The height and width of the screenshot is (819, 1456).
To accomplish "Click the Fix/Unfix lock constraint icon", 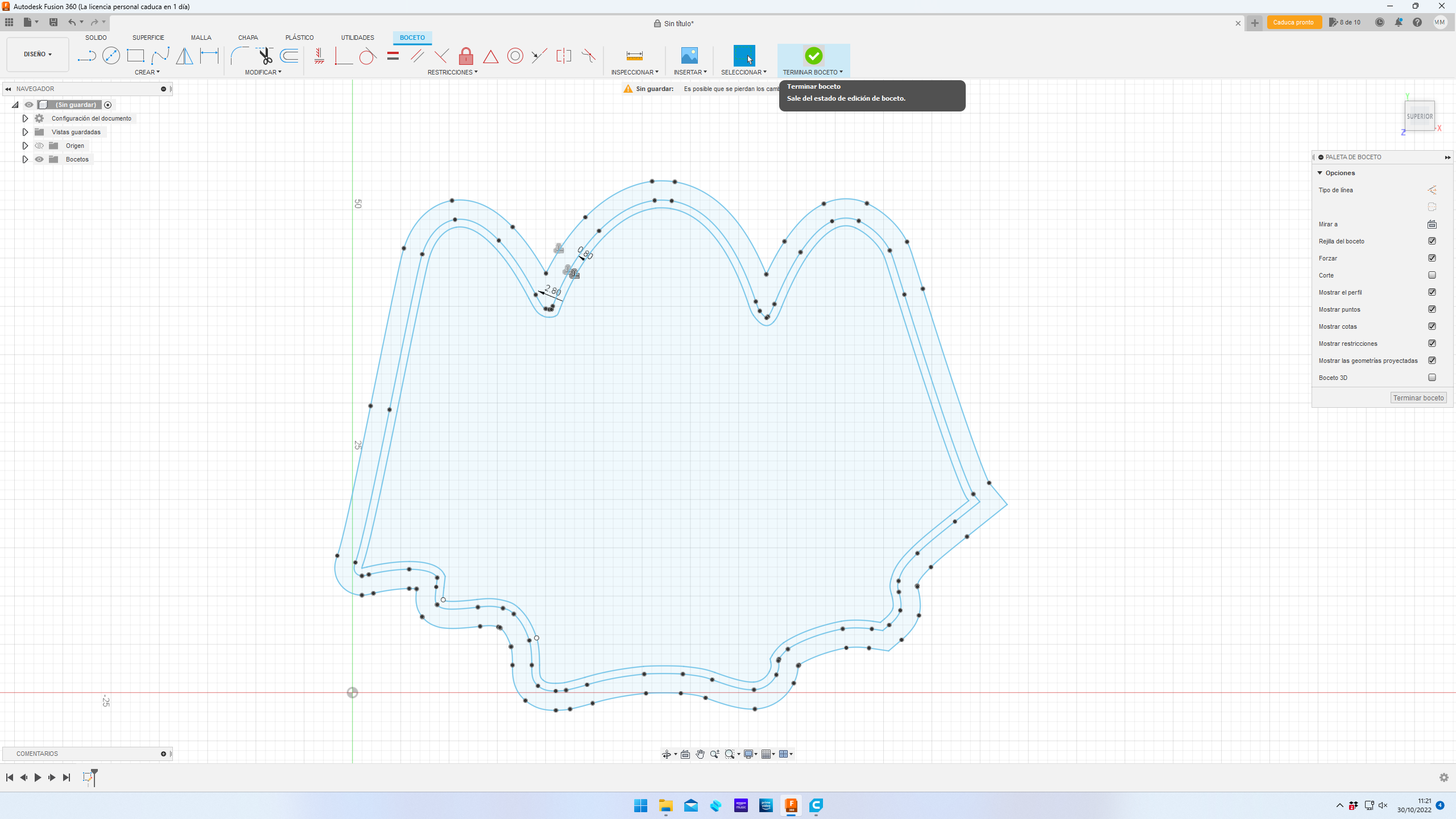I will [x=466, y=56].
